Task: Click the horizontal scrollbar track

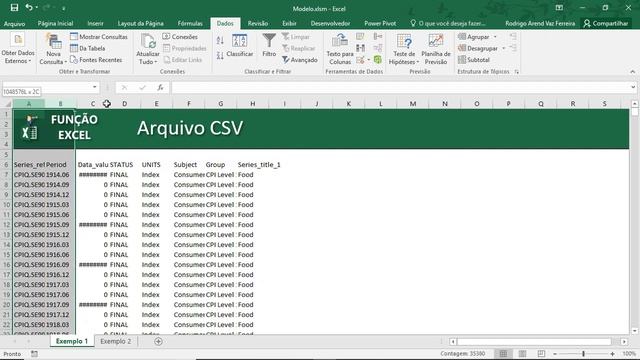Action: pyautogui.click(x=534, y=341)
